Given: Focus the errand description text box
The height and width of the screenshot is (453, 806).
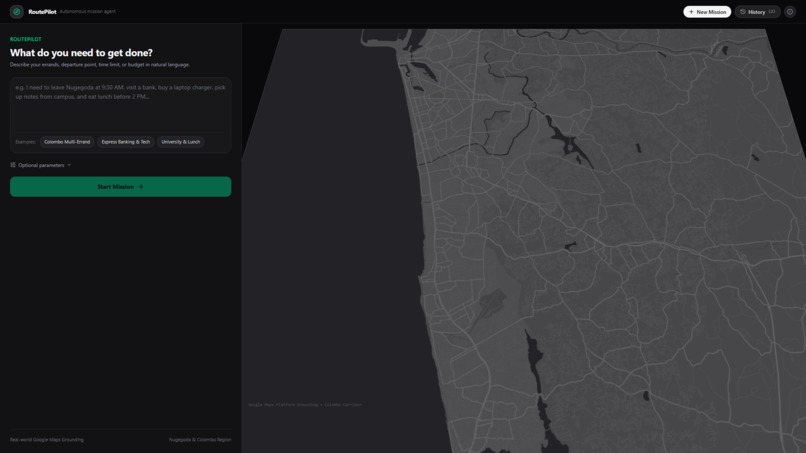Looking at the screenshot, I should tap(120, 105).
